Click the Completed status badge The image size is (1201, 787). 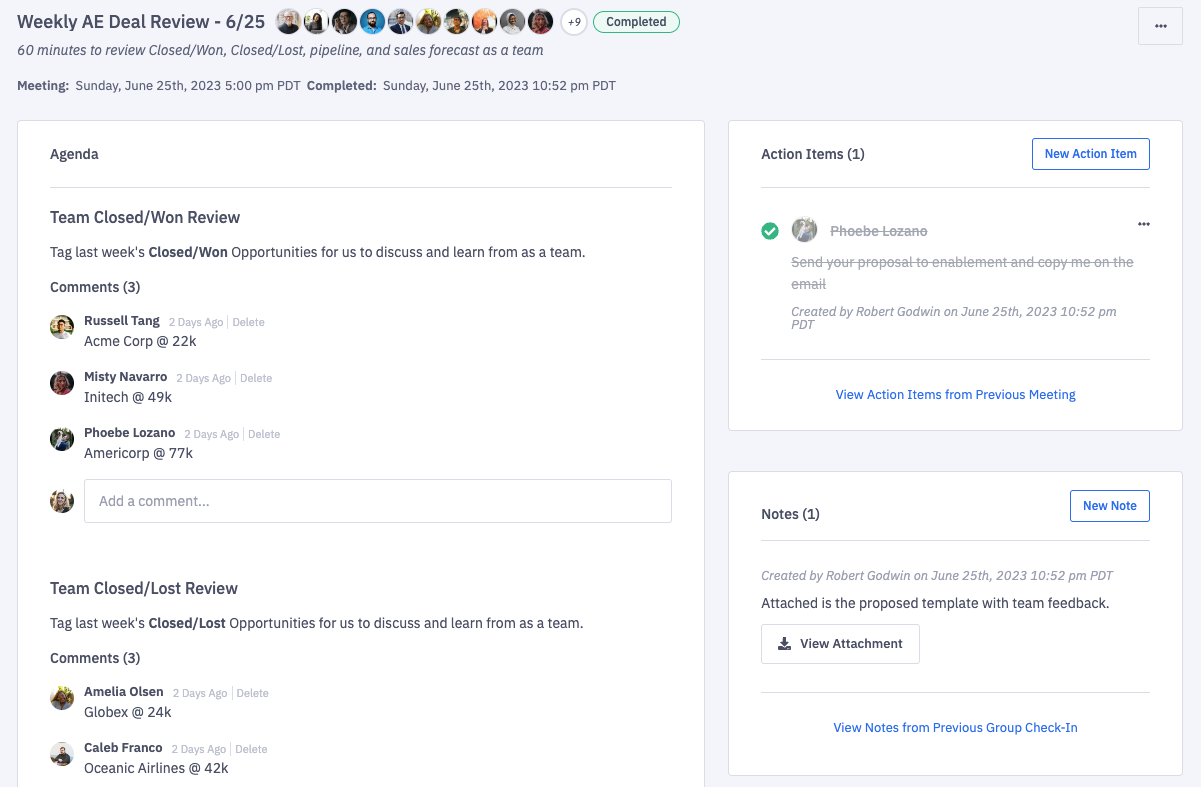pos(636,21)
